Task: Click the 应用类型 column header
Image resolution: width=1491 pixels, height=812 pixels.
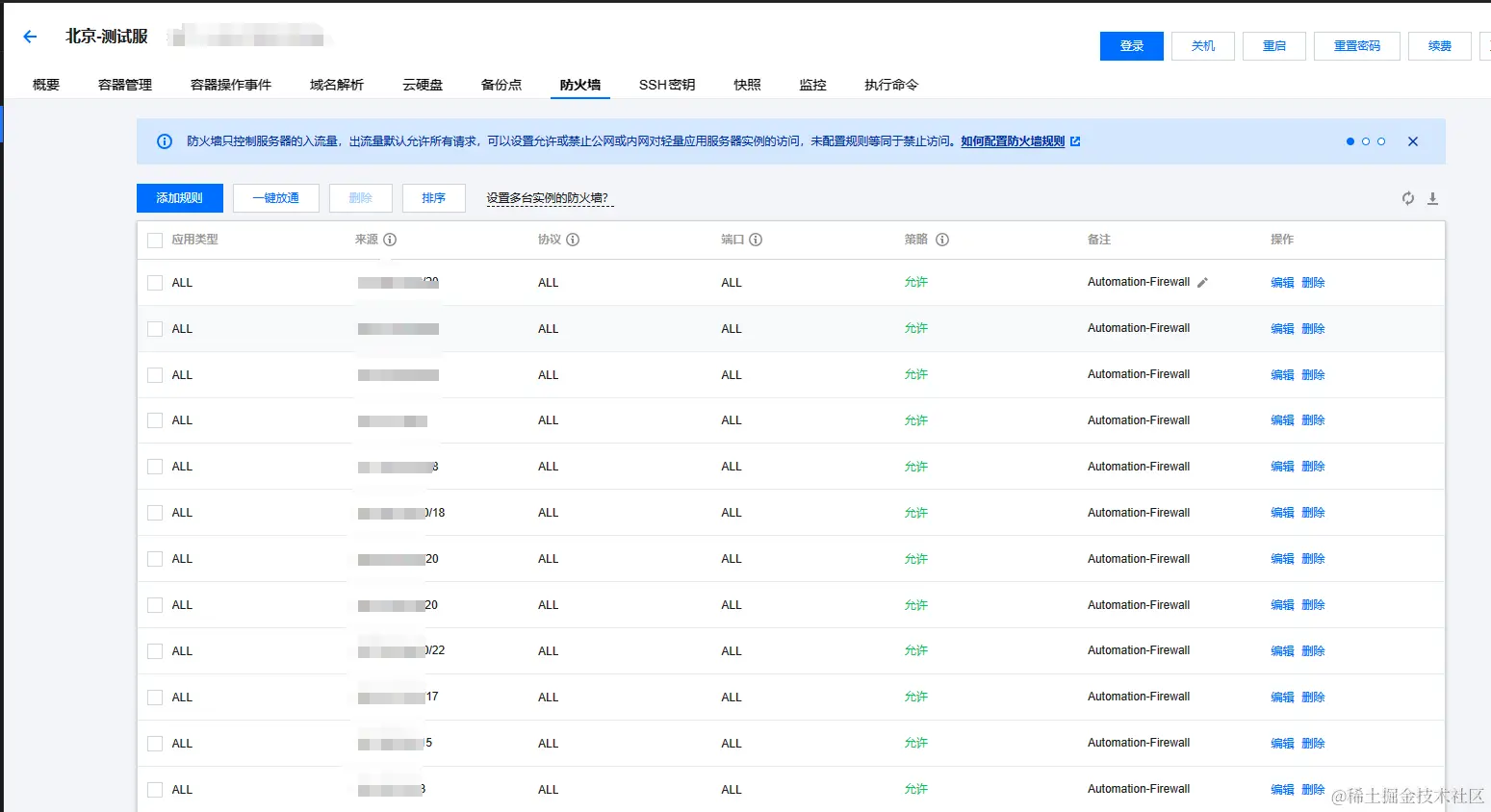Action: click(195, 240)
